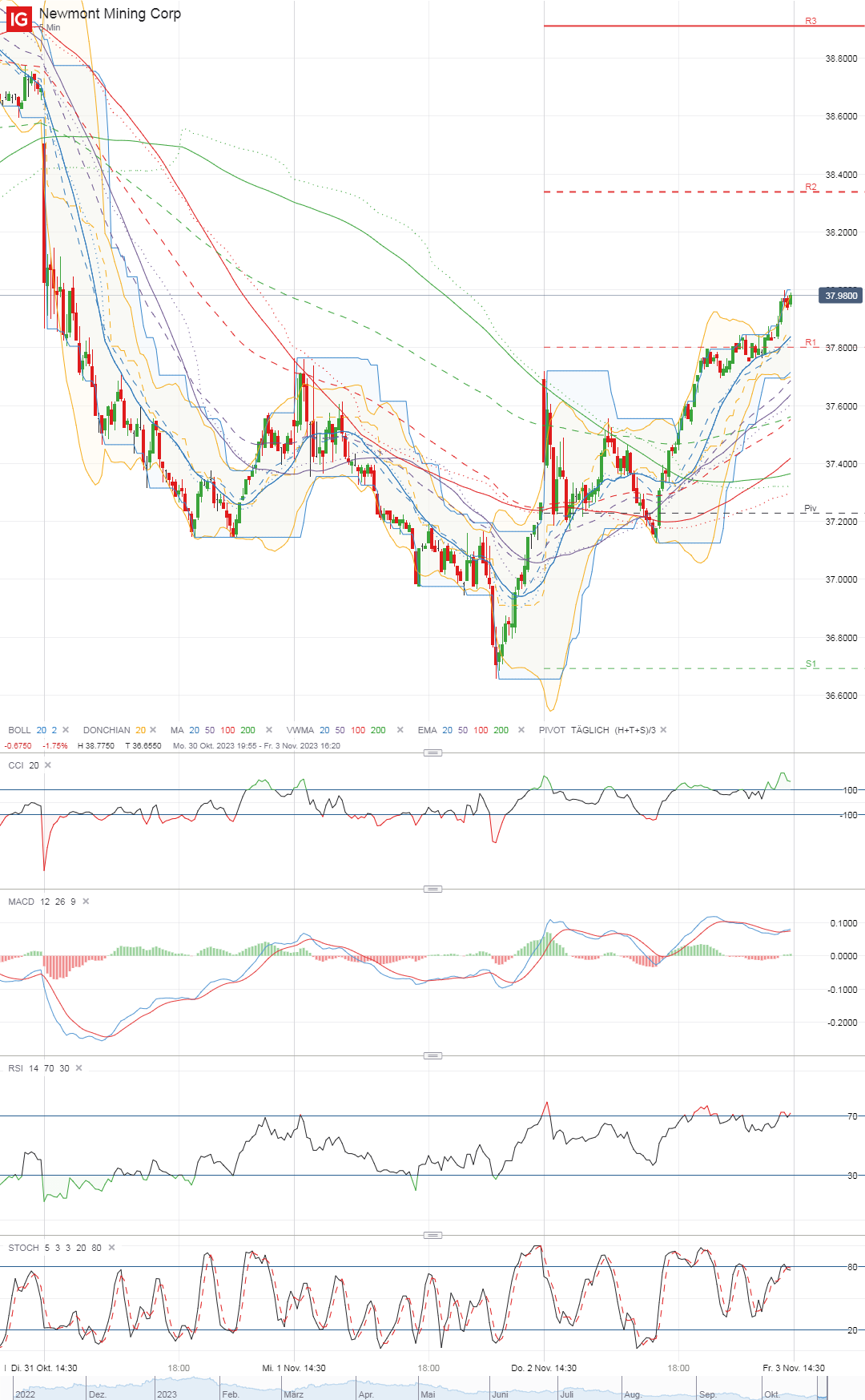Grab the navigator range handle at right end
This screenshot has height=1400, width=865.
point(827,1388)
